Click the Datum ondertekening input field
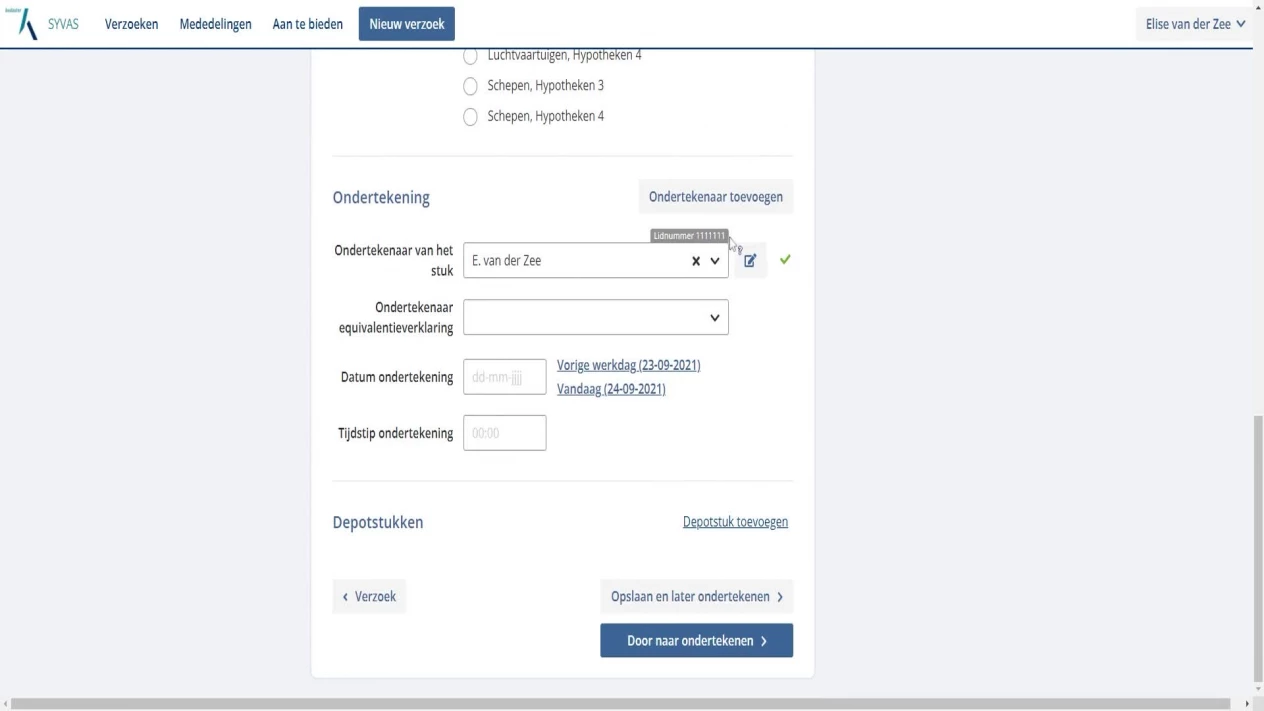 tap(504, 378)
